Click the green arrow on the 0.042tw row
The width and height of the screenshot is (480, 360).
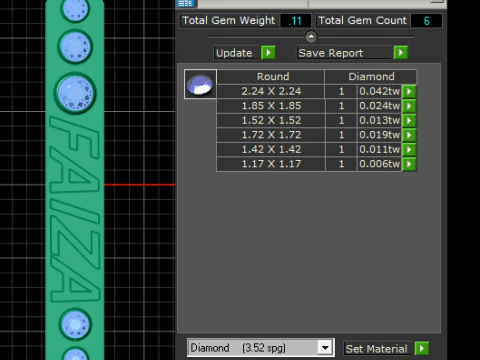409,91
